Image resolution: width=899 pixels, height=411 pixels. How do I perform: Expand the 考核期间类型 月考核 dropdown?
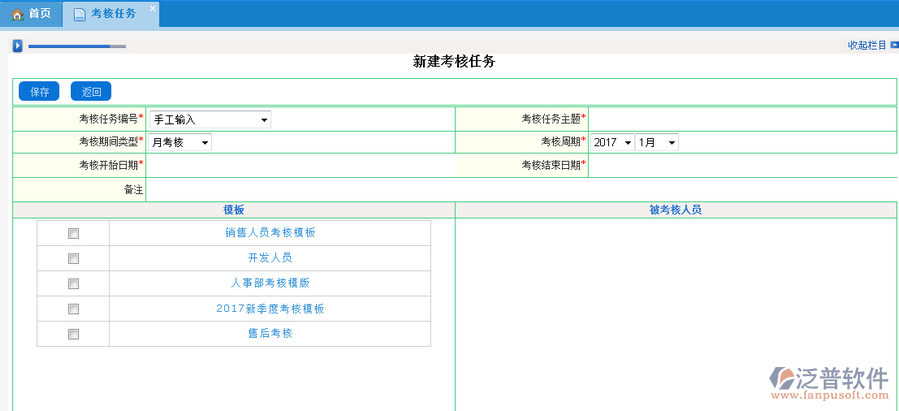(x=180, y=143)
